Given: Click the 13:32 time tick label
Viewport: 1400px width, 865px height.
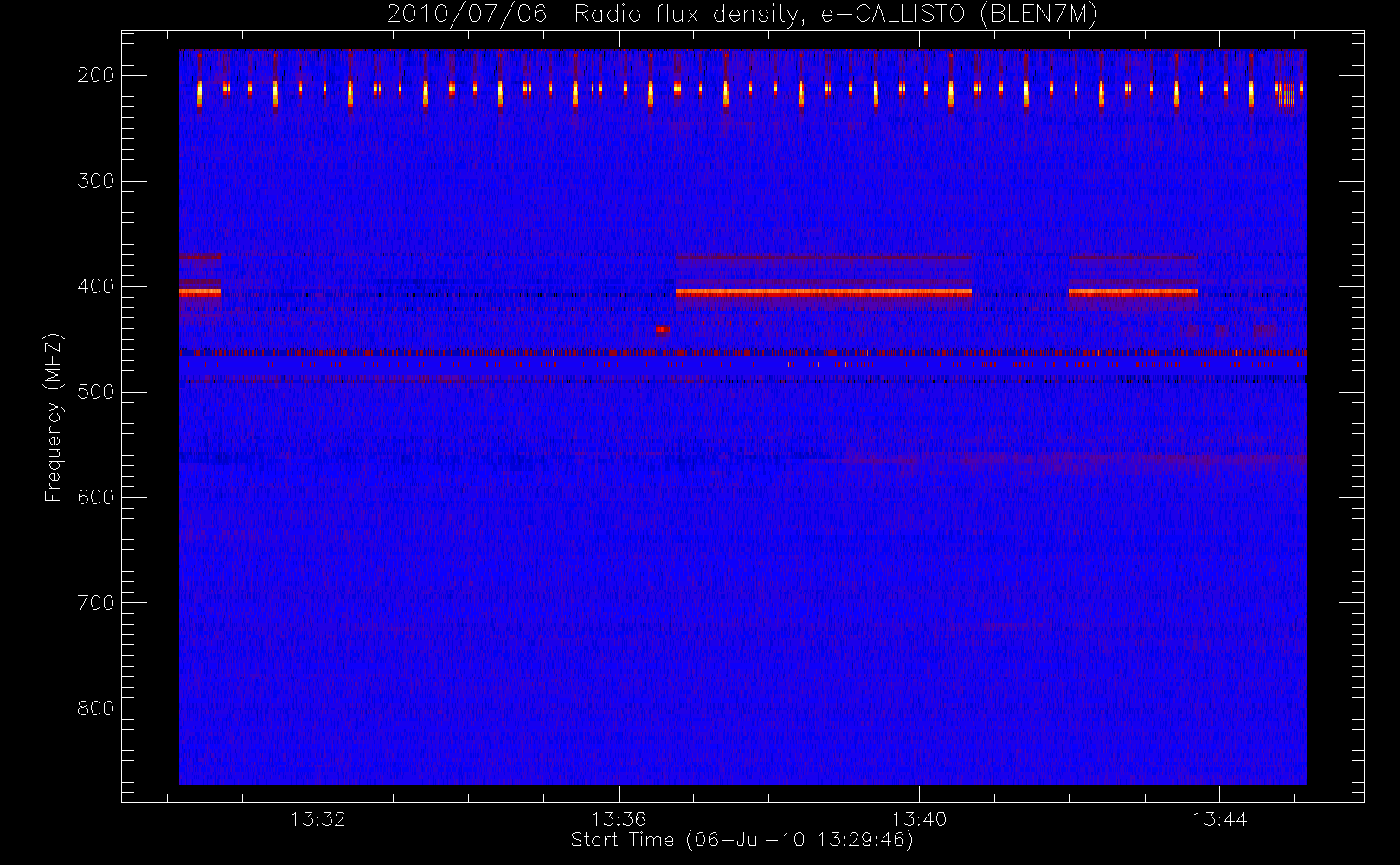Looking at the screenshot, I should (x=318, y=819).
